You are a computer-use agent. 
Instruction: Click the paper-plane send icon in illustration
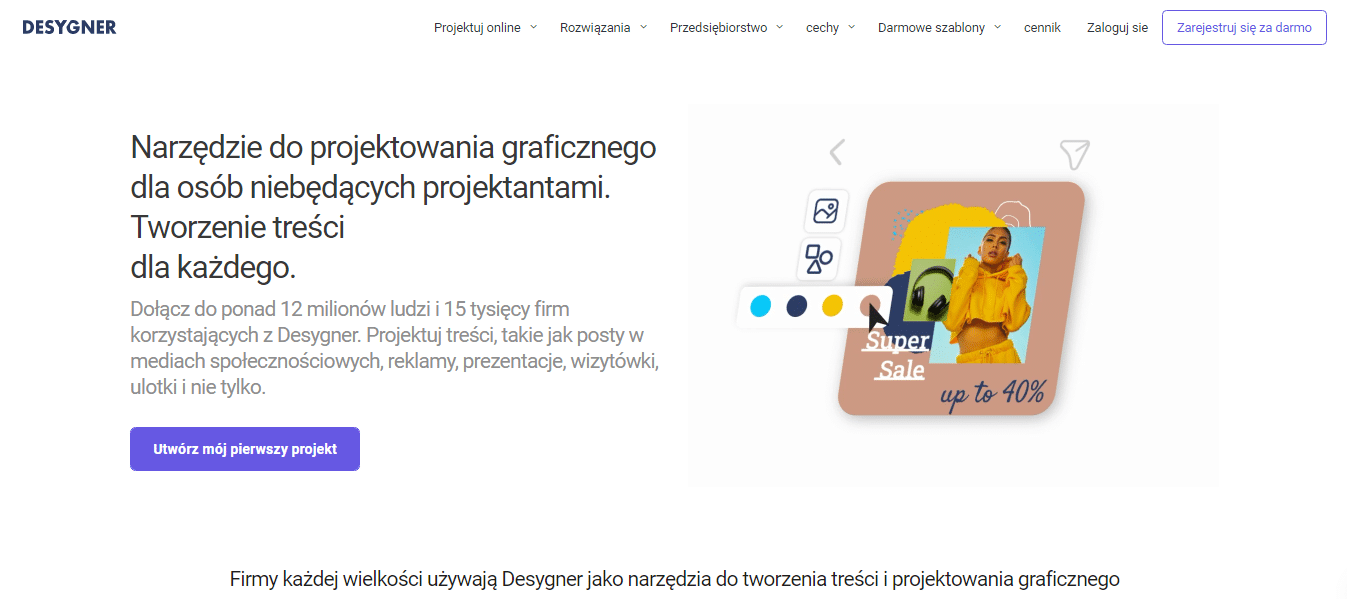(1074, 154)
